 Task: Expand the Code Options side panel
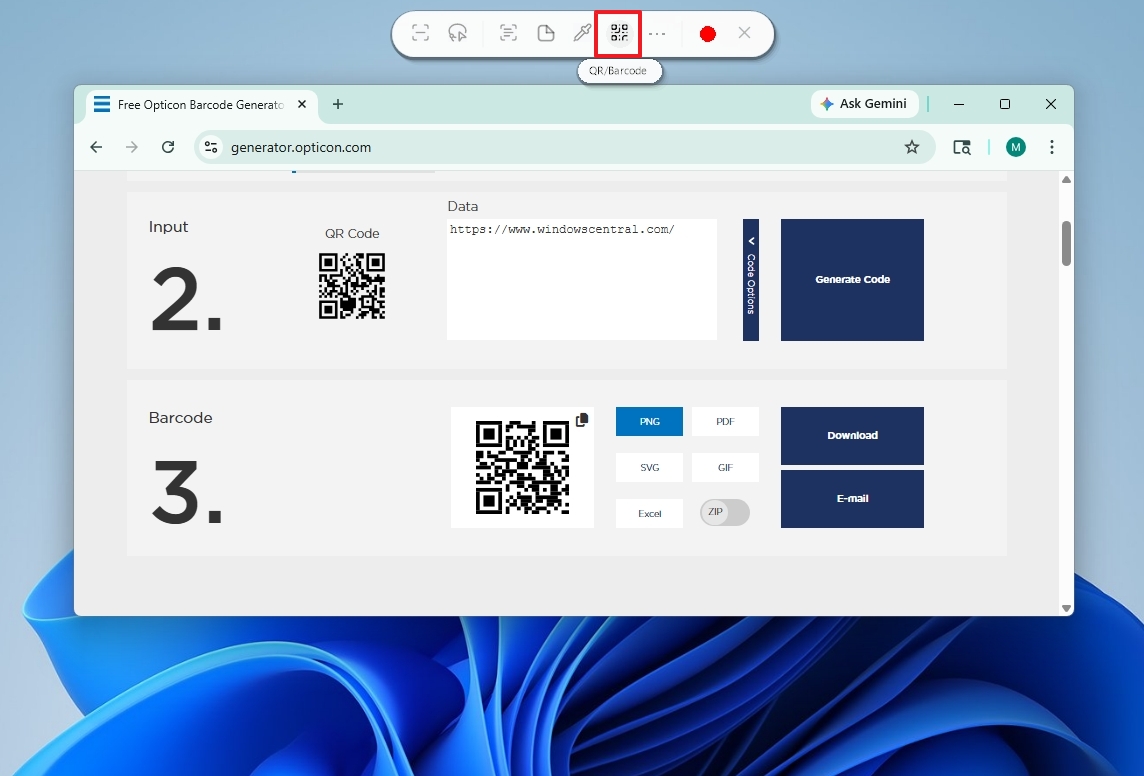[x=751, y=280]
